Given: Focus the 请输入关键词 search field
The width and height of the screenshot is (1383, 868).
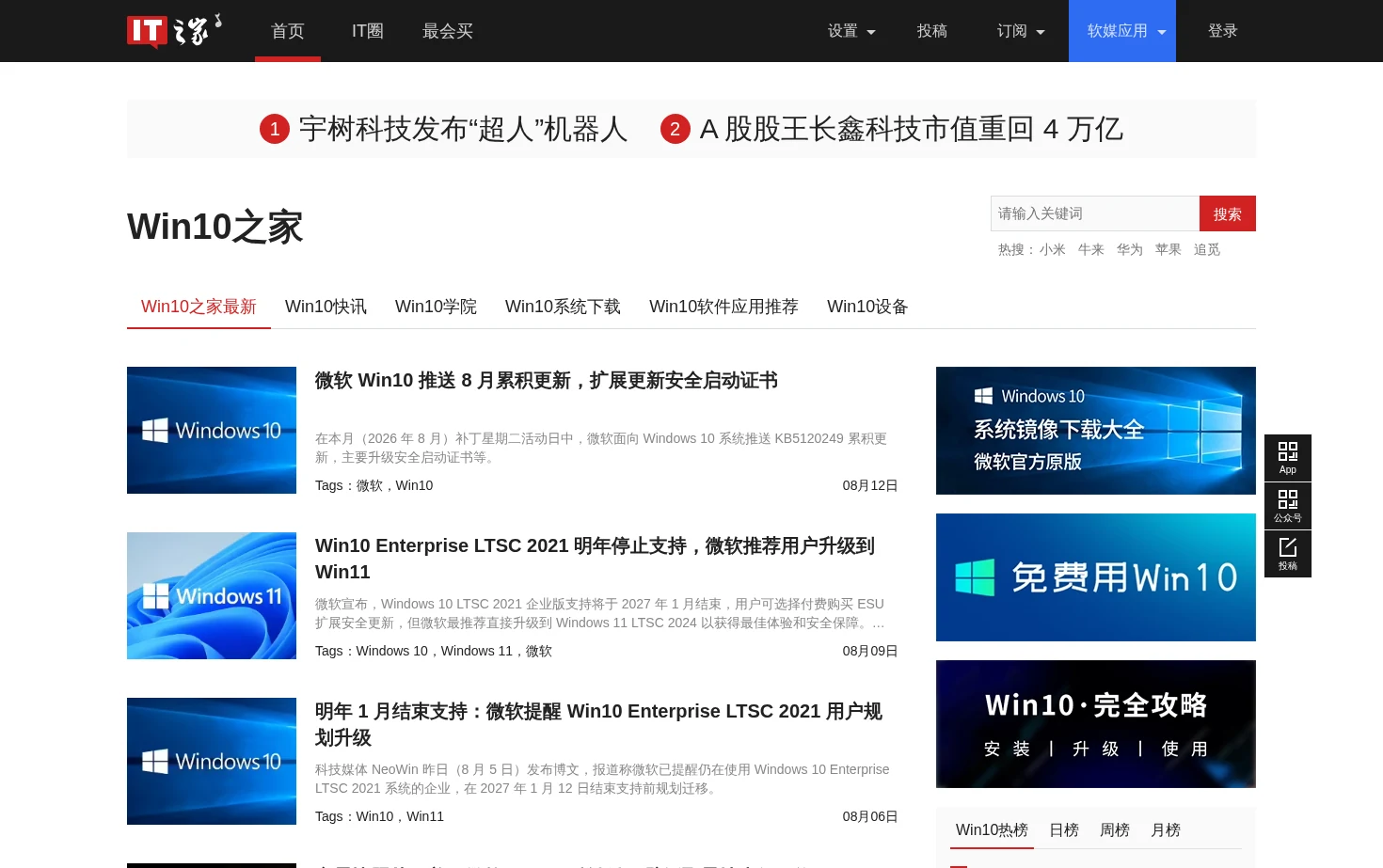Looking at the screenshot, I should (x=1095, y=213).
